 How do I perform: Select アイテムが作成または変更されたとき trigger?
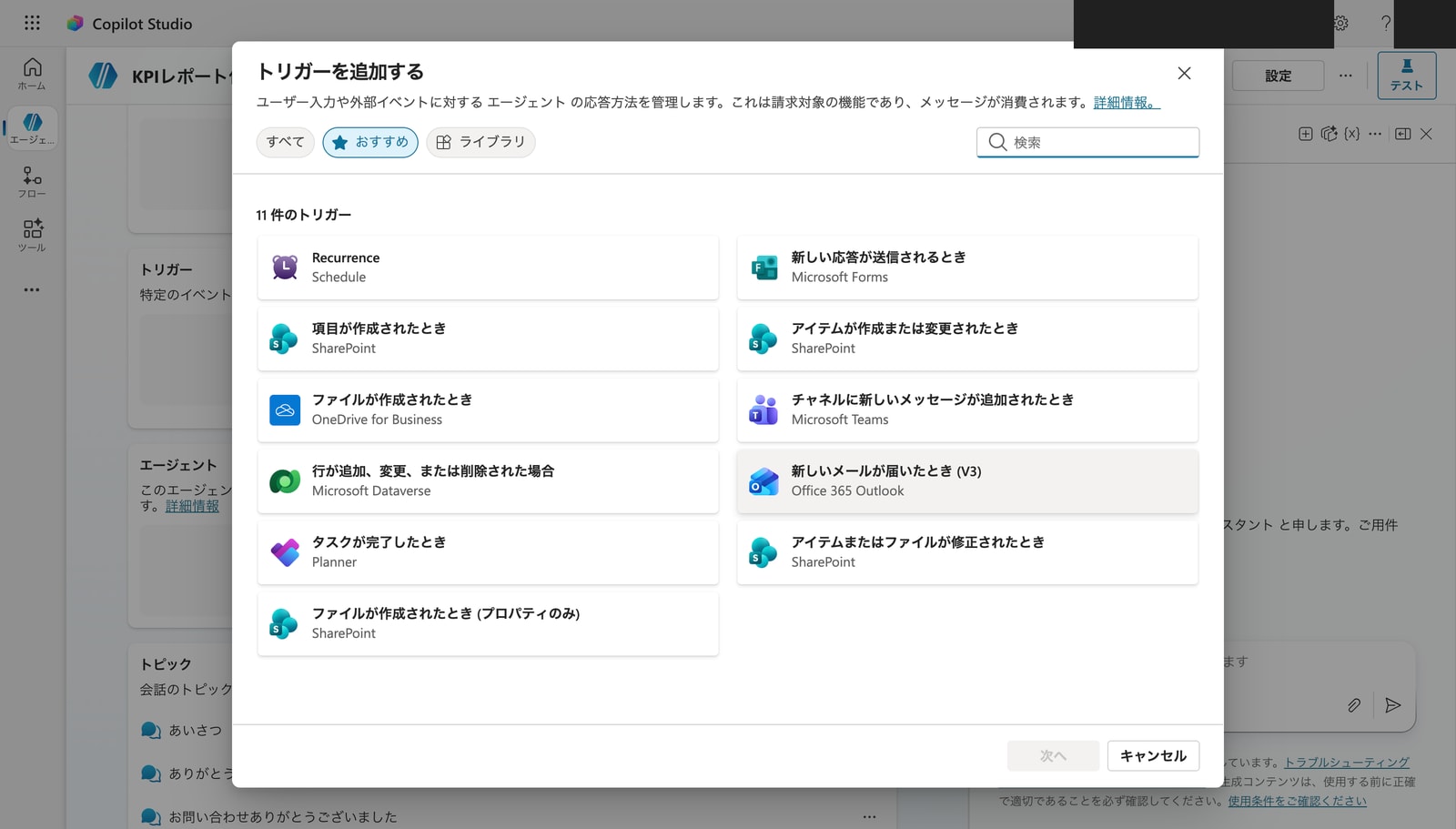coord(967,339)
